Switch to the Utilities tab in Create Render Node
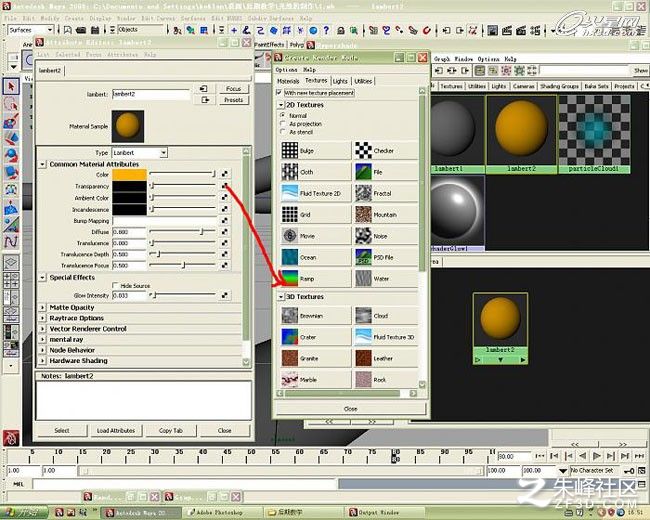Image resolution: width=650 pixels, height=520 pixels. [363, 81]
